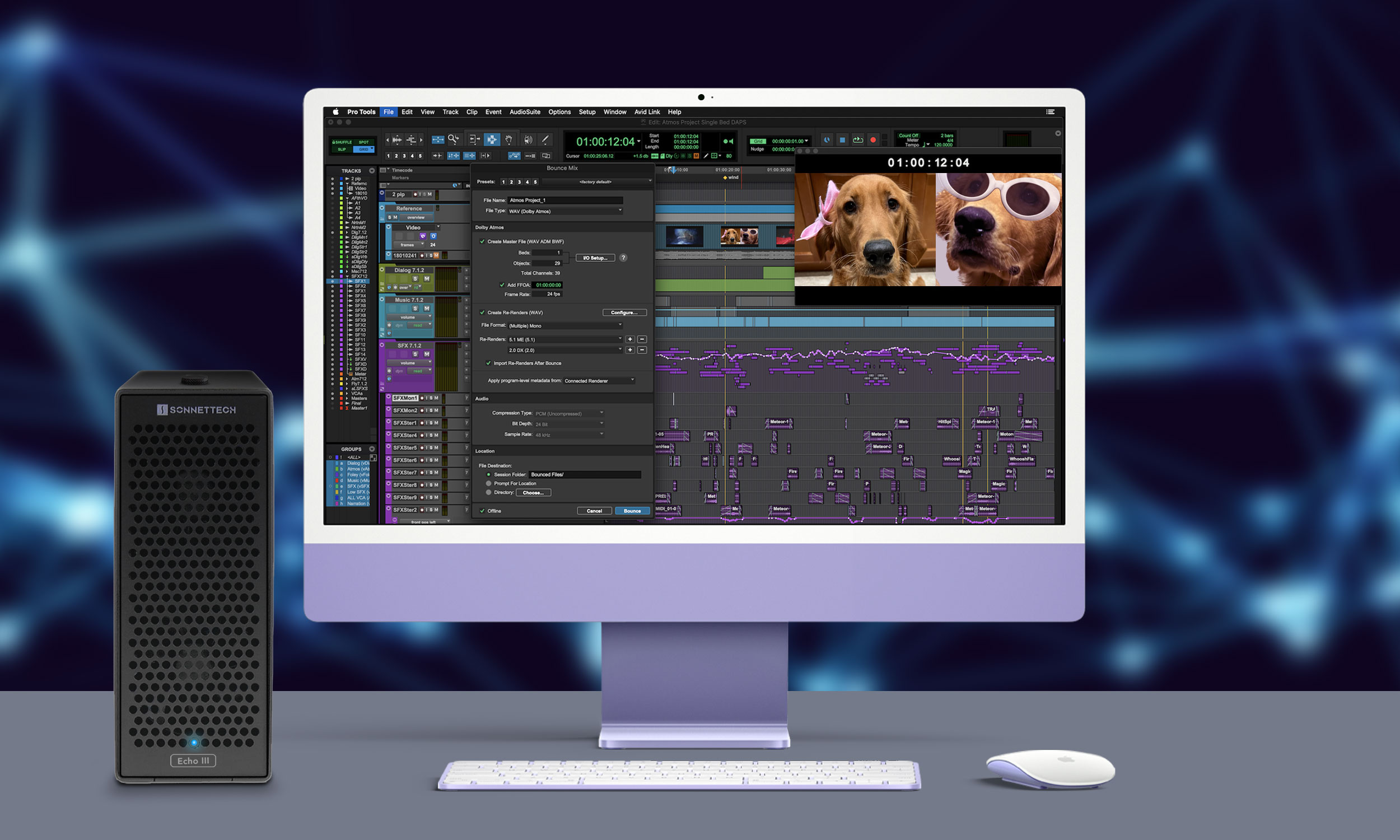
Task: Select the Pencil tool
Action: [x=545, y=139]
